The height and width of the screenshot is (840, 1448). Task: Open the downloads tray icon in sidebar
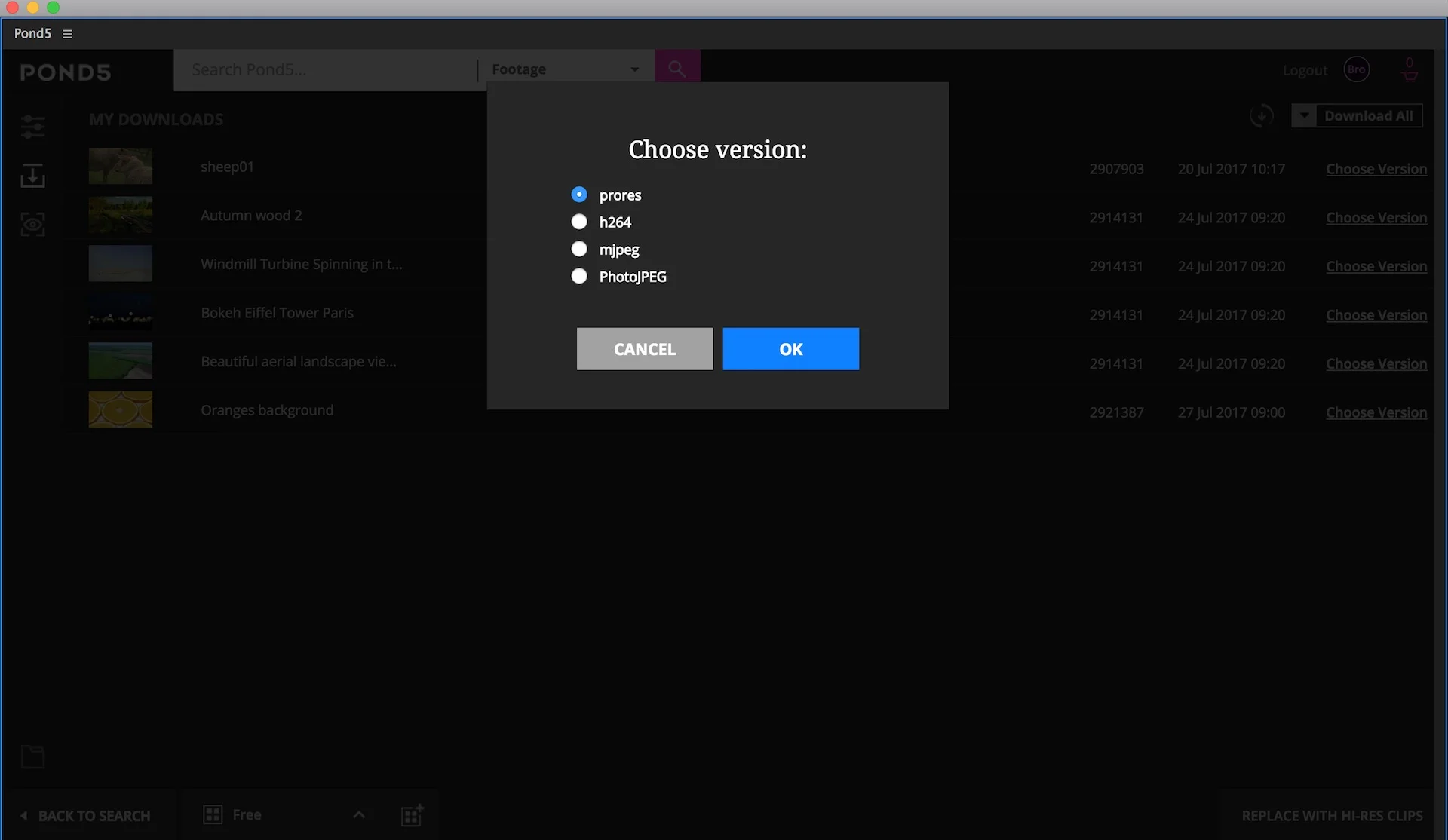pos(32,176)
